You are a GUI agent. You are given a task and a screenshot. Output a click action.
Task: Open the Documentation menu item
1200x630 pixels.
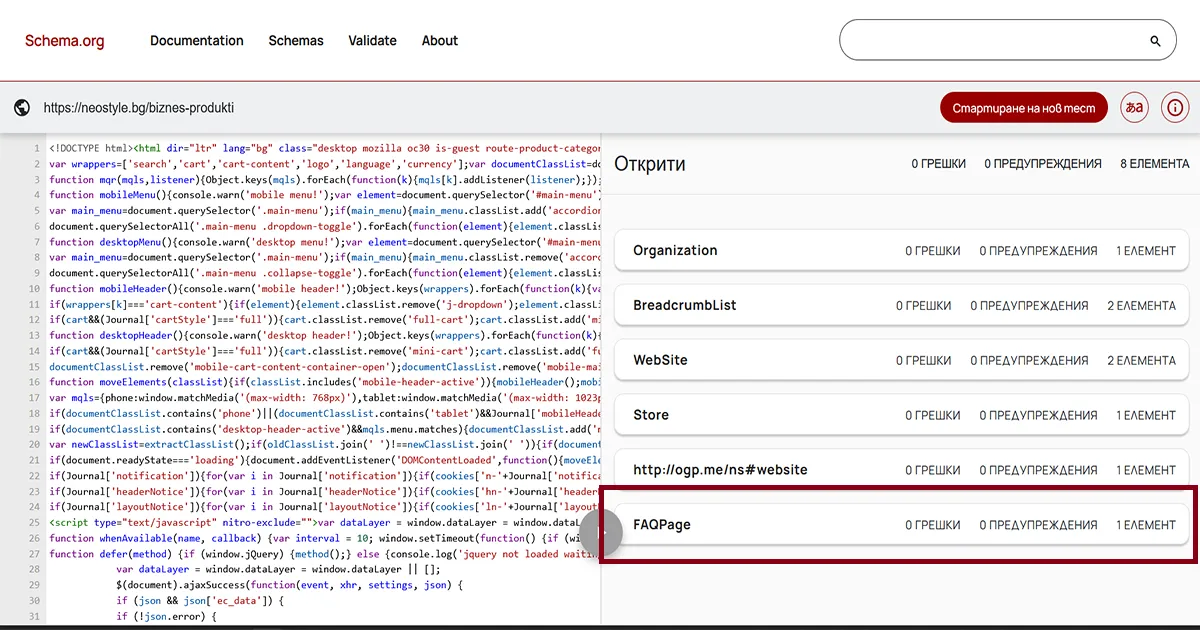196,40
